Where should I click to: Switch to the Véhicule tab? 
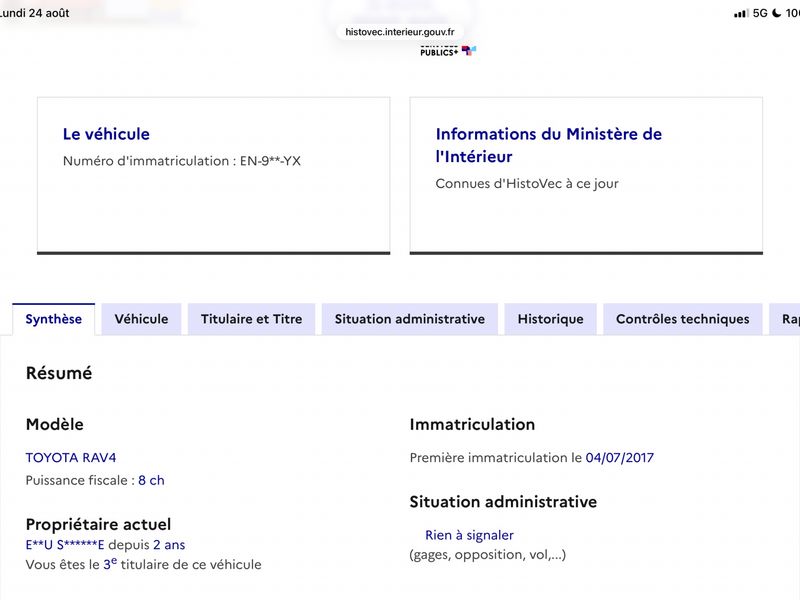(141, 319)
